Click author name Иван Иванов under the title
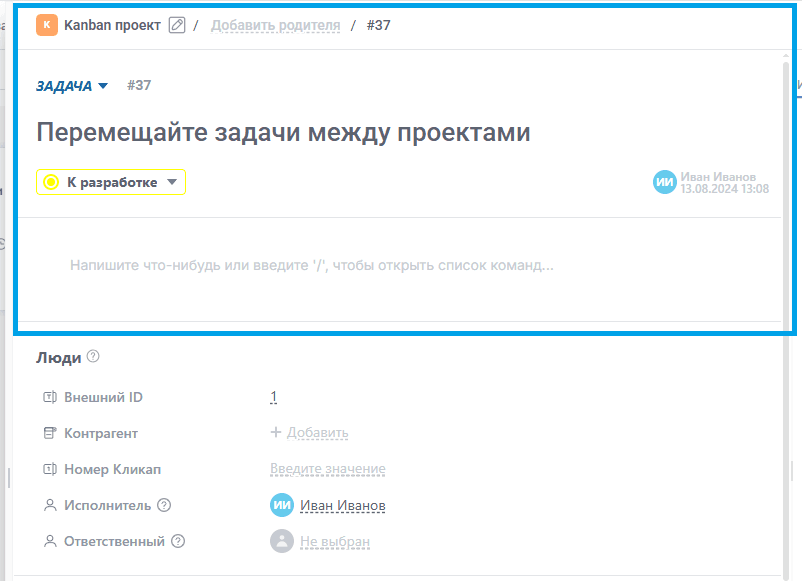This screenshot has width=802, height=581. point(718,177)
